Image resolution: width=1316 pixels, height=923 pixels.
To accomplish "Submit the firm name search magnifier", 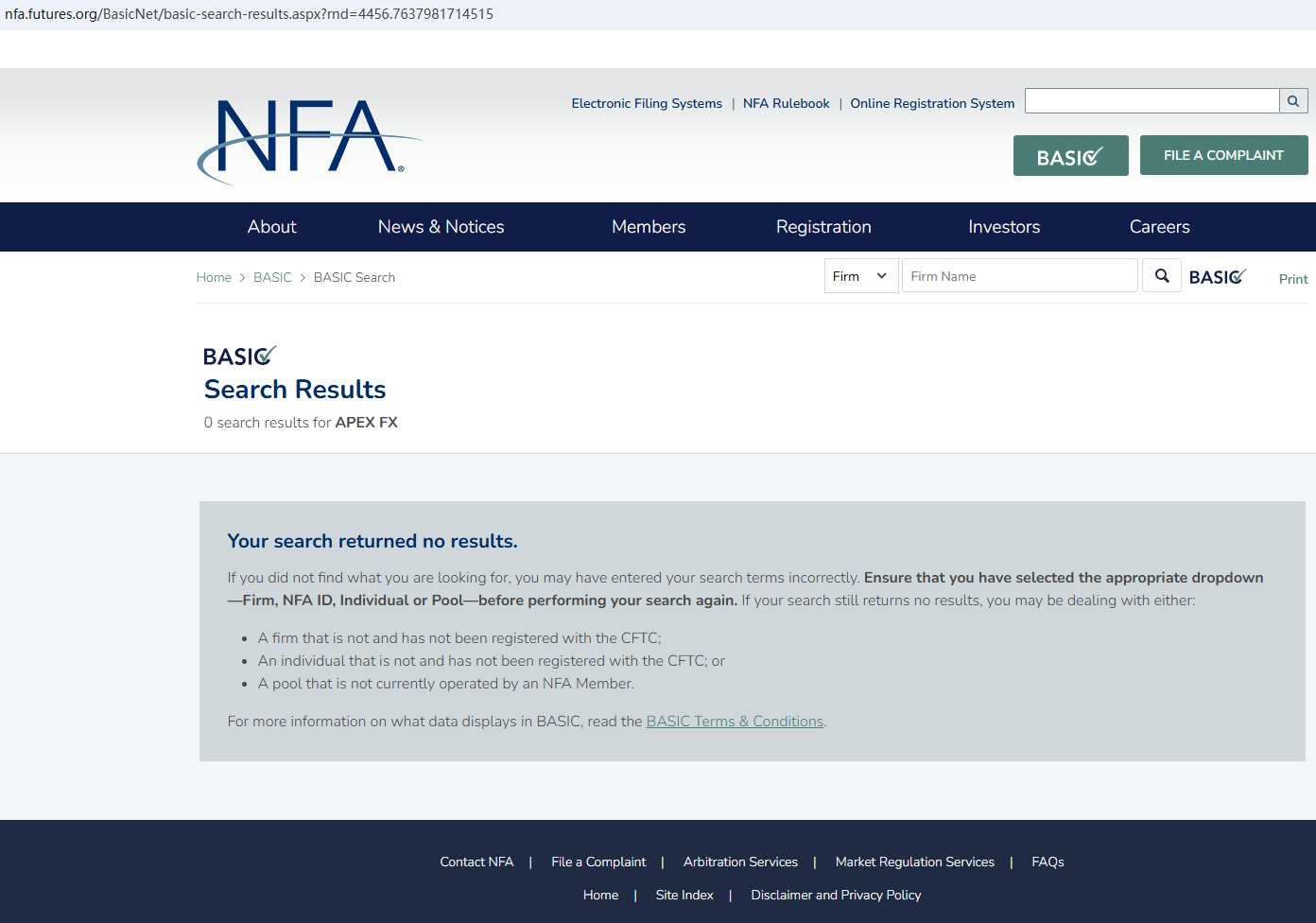I will 1162,276.
